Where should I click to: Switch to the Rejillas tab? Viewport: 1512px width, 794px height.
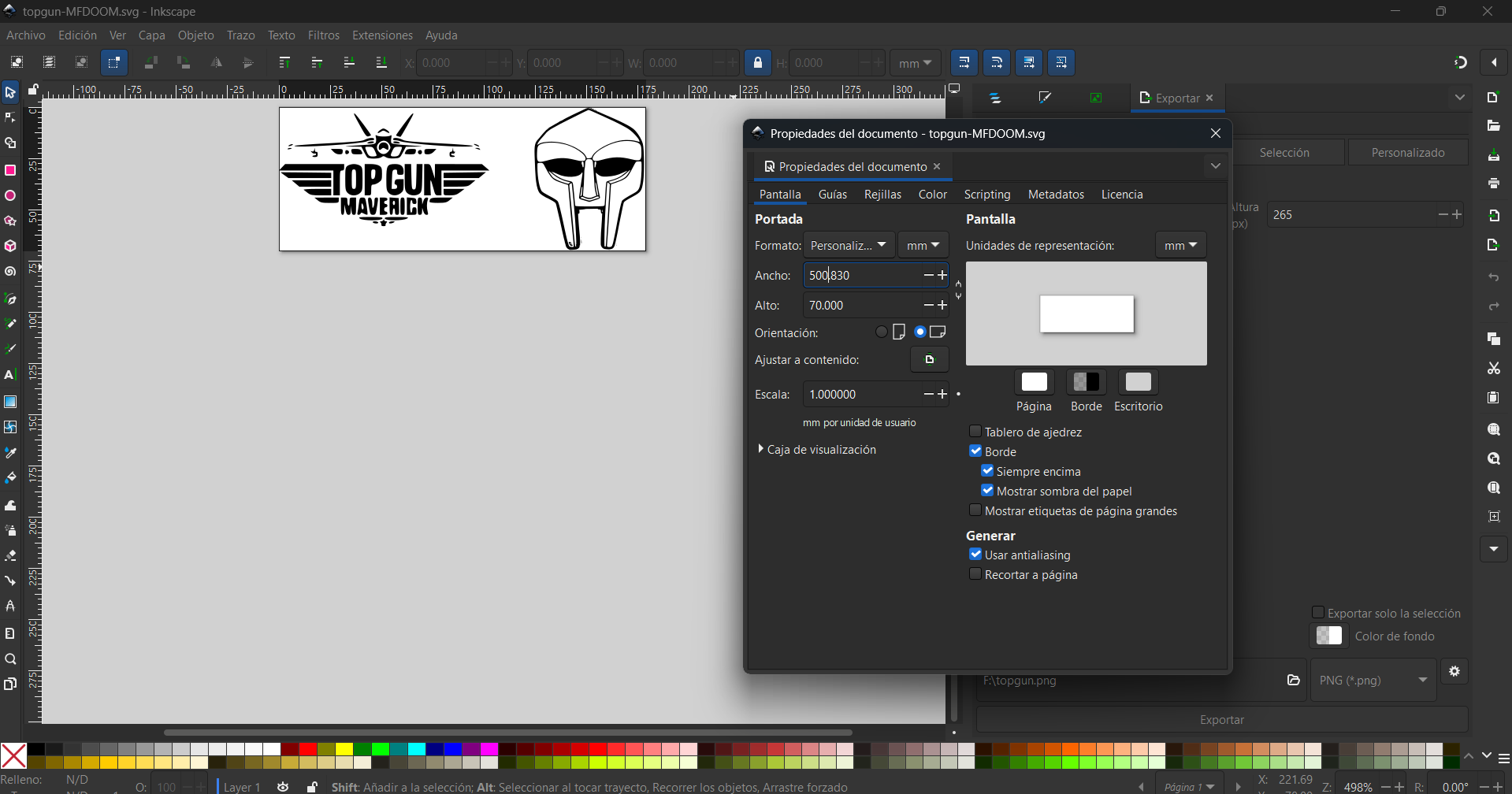[x=882, y=195]
